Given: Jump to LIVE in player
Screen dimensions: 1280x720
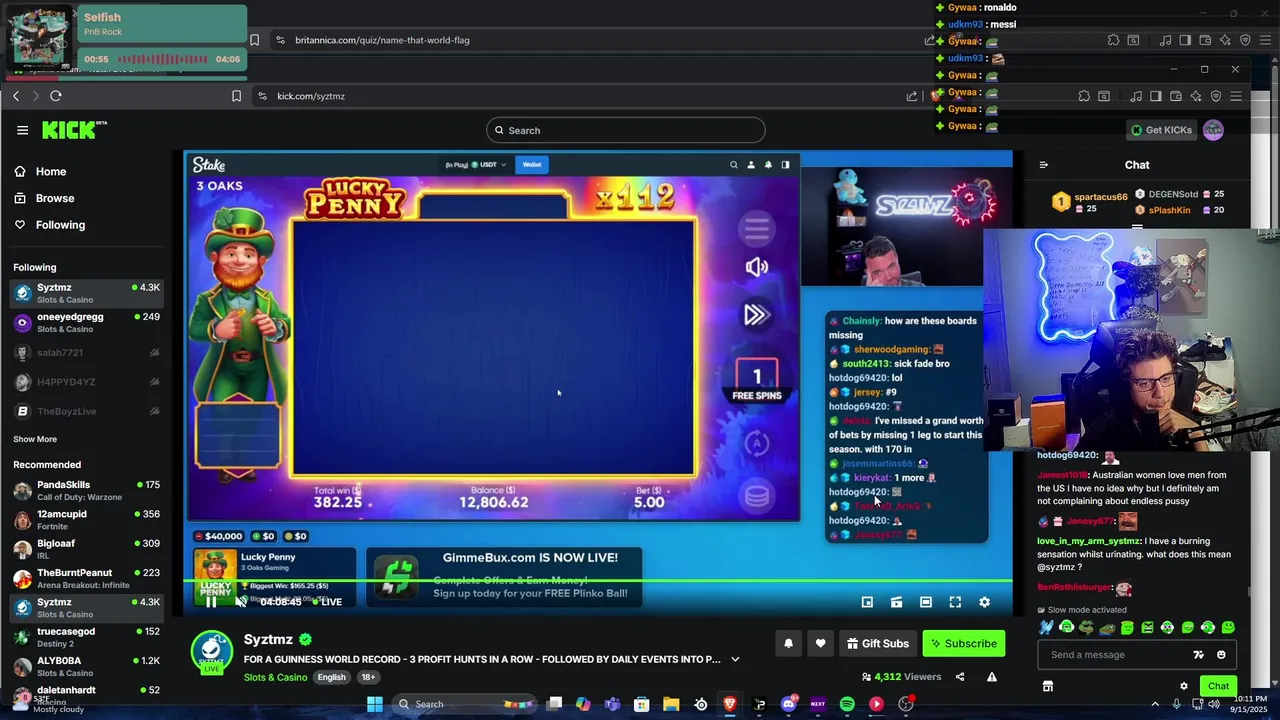Looking at the screenshot, I should tap(326, 602).
